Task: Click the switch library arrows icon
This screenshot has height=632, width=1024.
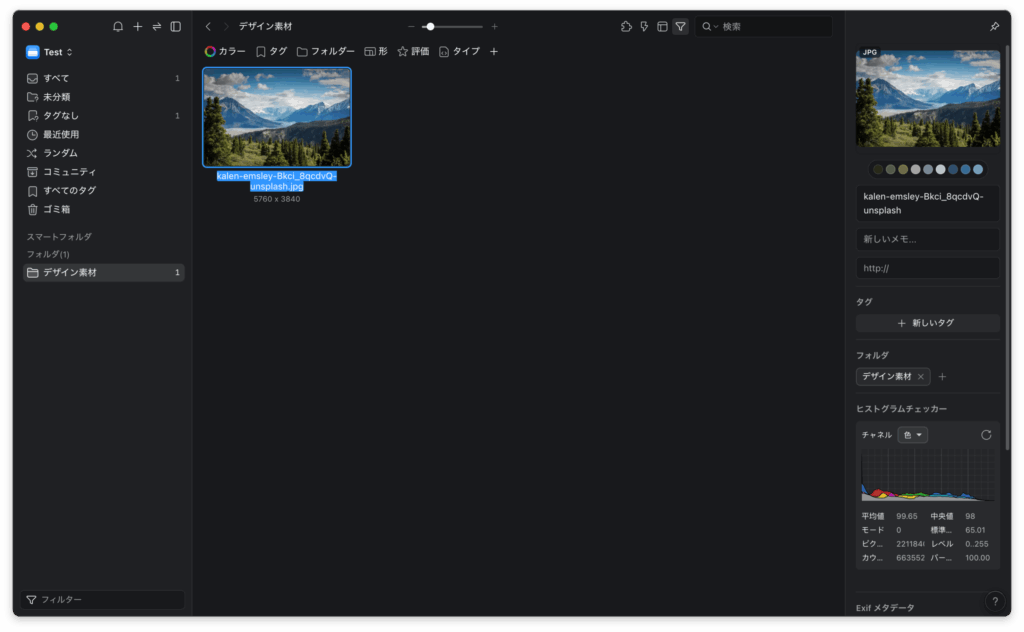Action: pos(157,27)
